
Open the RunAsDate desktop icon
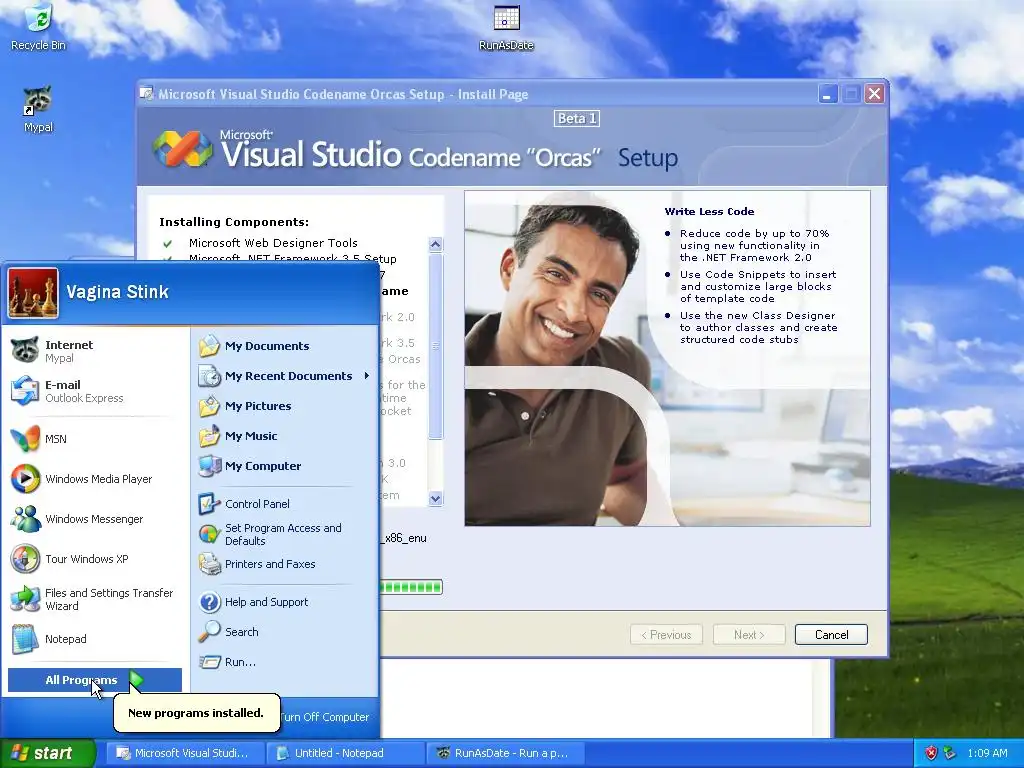pyautogui.click(x=506, y=28)
